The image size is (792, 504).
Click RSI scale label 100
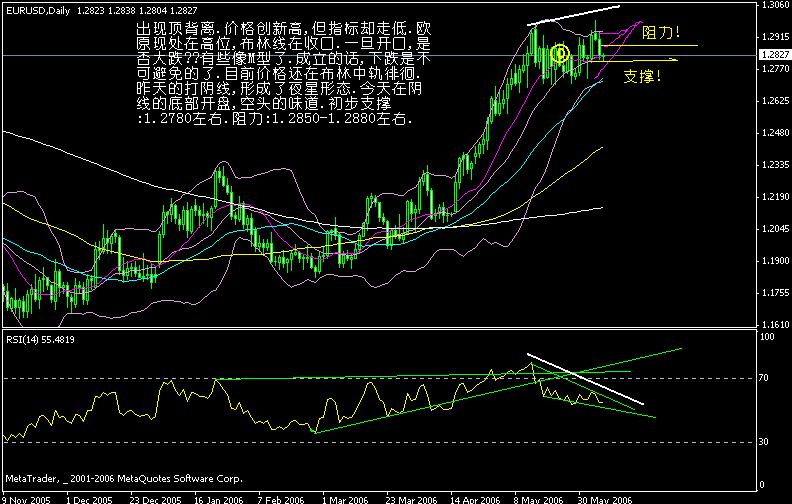(x=767, y=337)
